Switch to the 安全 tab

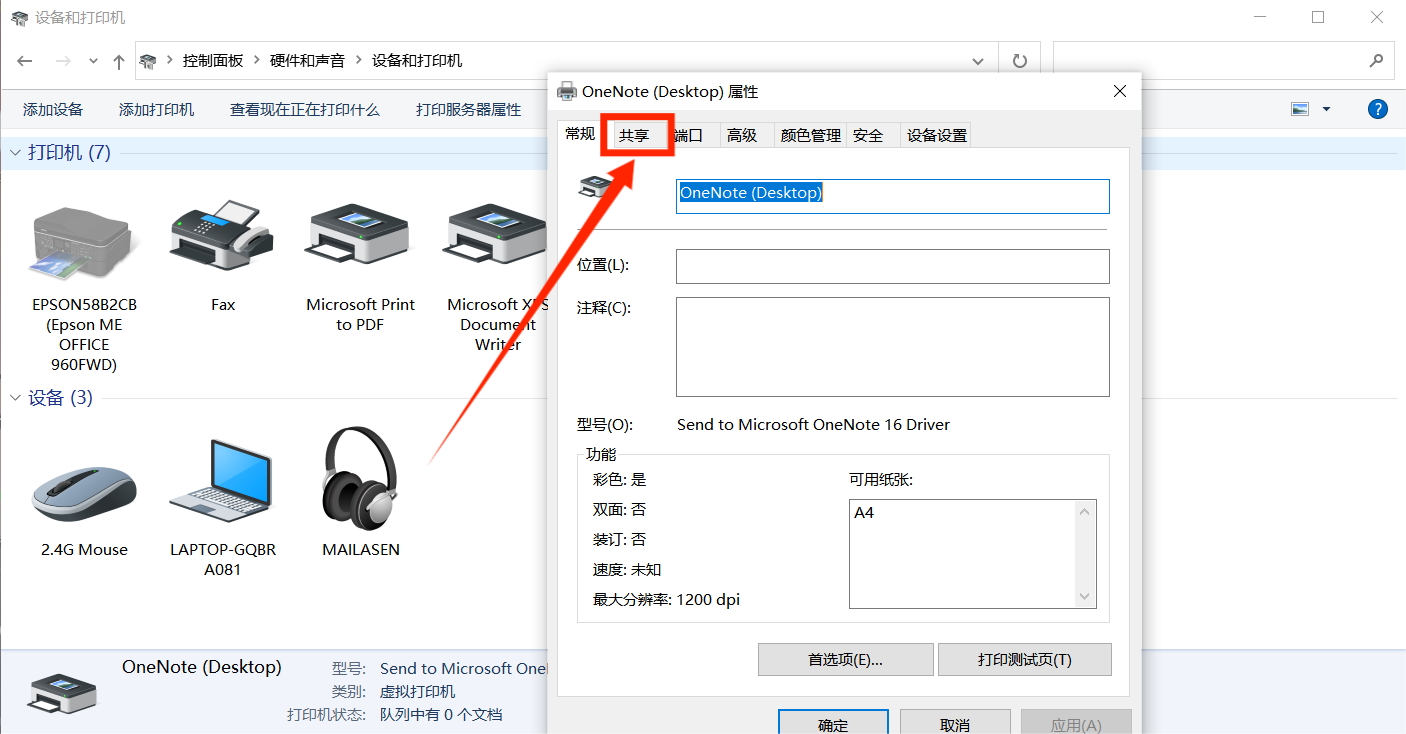pyautogui.click(x=868, y=136)
